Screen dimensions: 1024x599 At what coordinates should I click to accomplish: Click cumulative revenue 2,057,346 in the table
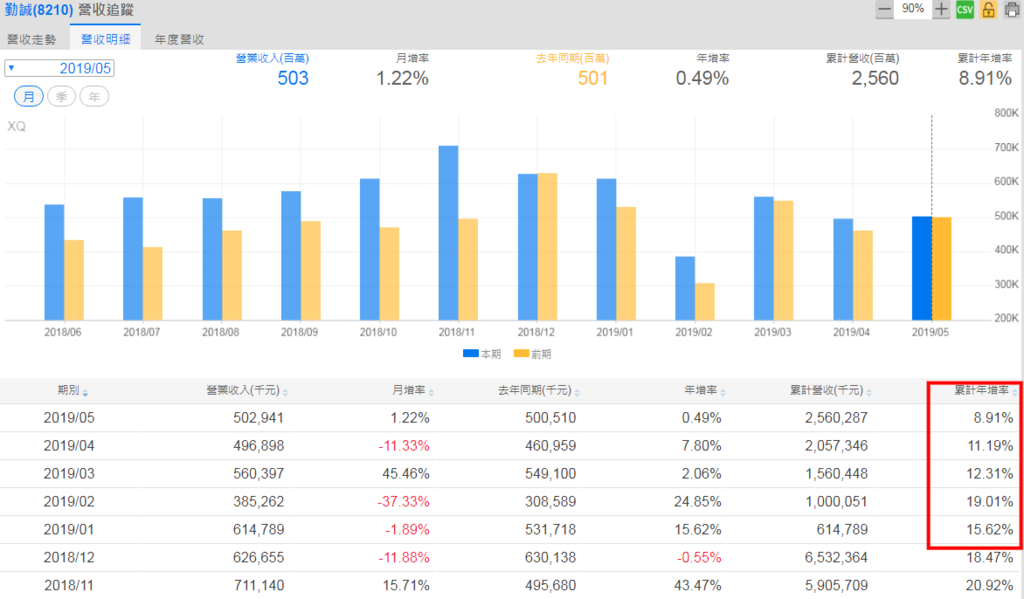coord(837,446)
